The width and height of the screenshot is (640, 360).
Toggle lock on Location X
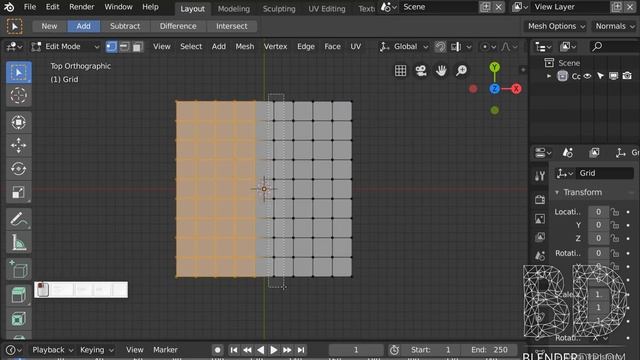click(615, 212)
